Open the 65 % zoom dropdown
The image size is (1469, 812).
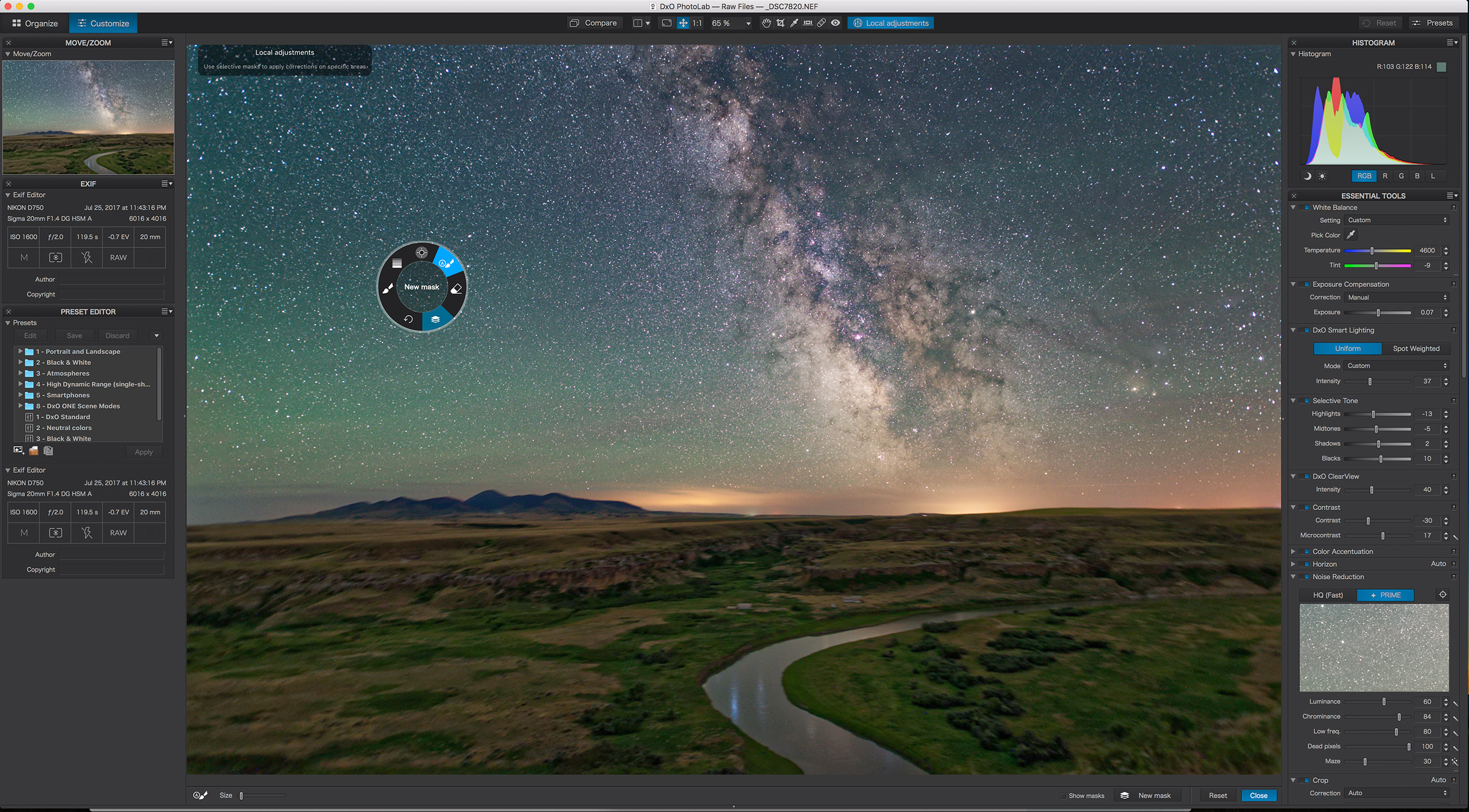(748, 23)
